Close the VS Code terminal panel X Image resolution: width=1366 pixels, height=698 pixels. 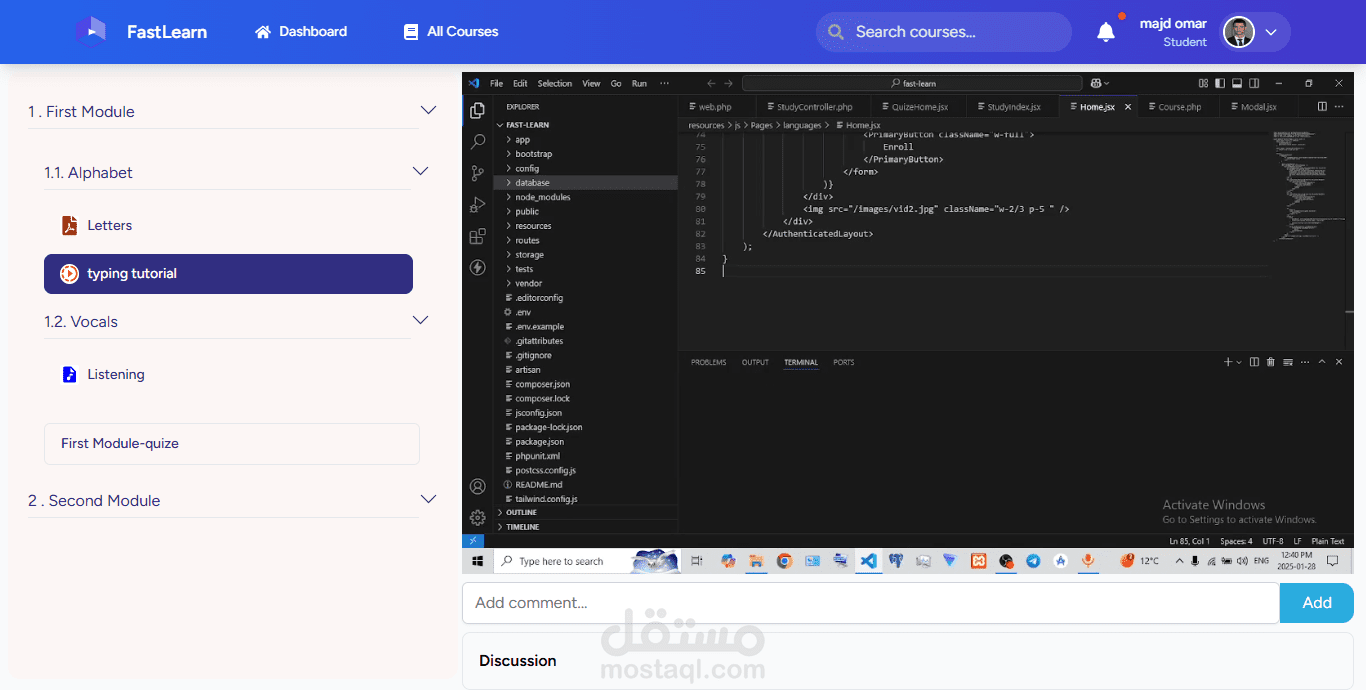1339,362
